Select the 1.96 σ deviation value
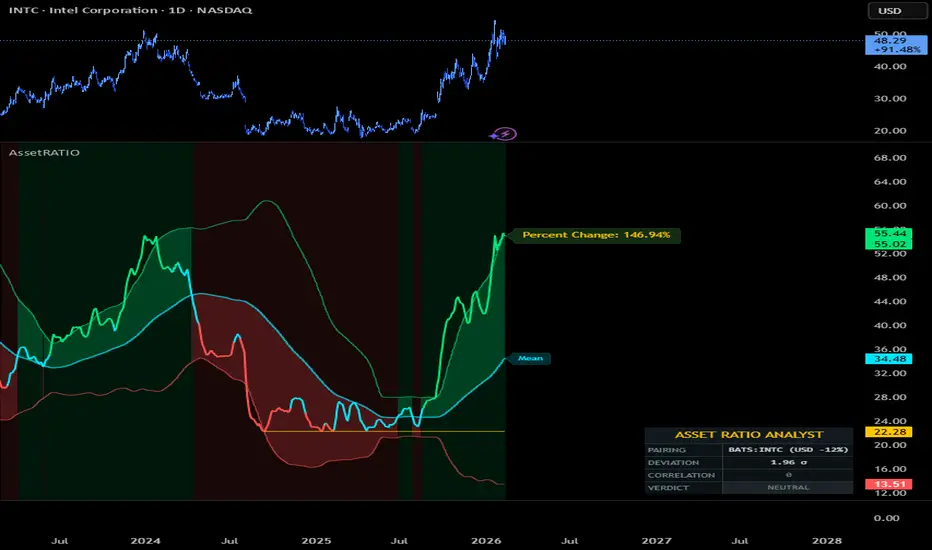Viewport: 932px width, 550px height. (788, 462)
